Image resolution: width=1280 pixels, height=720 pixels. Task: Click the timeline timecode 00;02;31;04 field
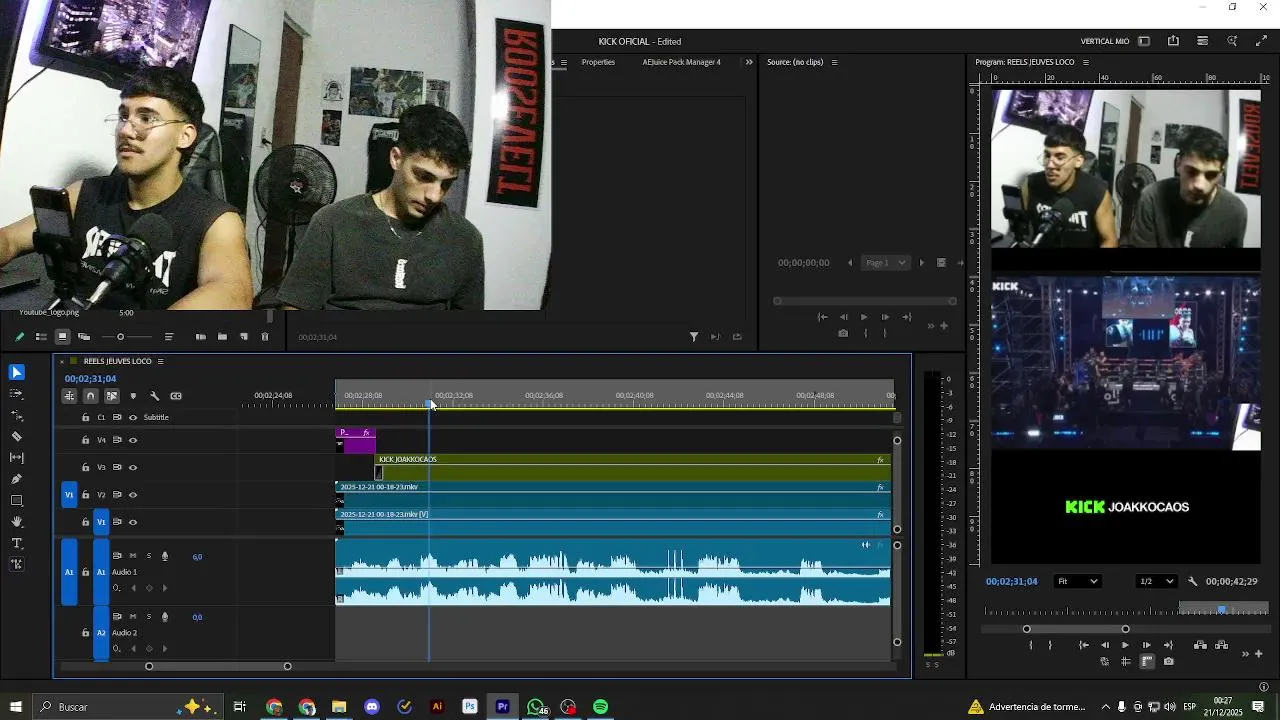click(90, 379)
